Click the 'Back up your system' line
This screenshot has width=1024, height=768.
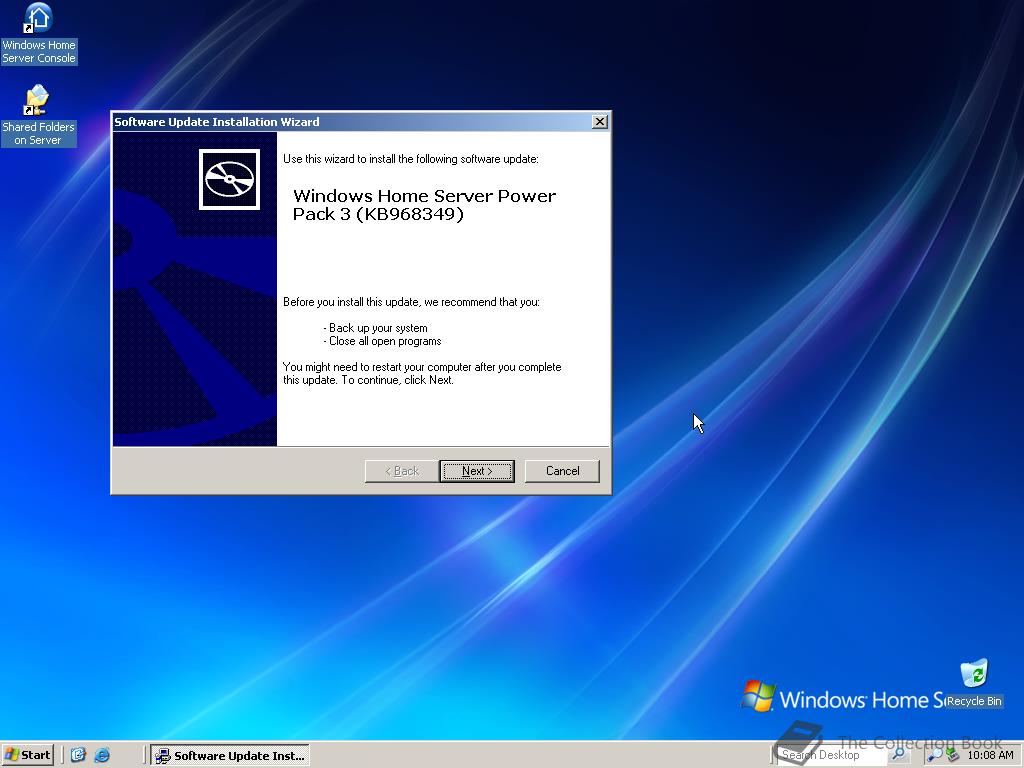(376, 328)
